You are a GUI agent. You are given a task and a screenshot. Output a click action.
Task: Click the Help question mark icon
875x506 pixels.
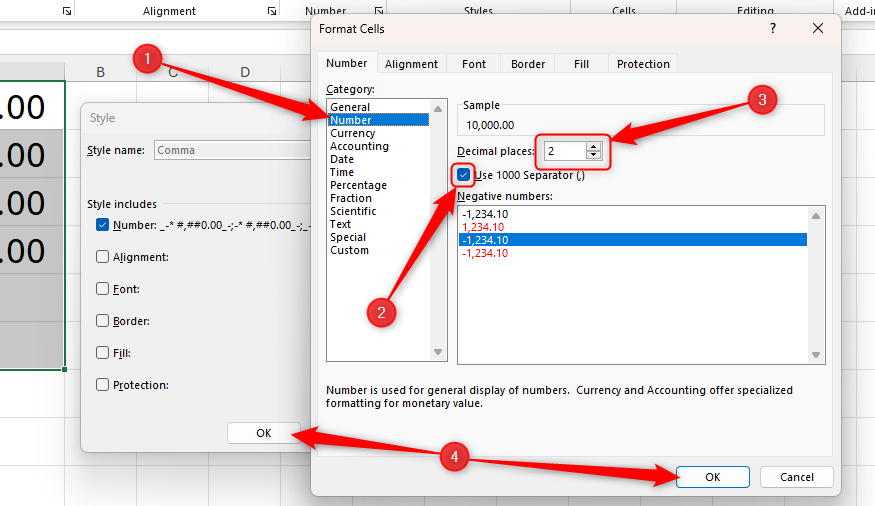772,29
